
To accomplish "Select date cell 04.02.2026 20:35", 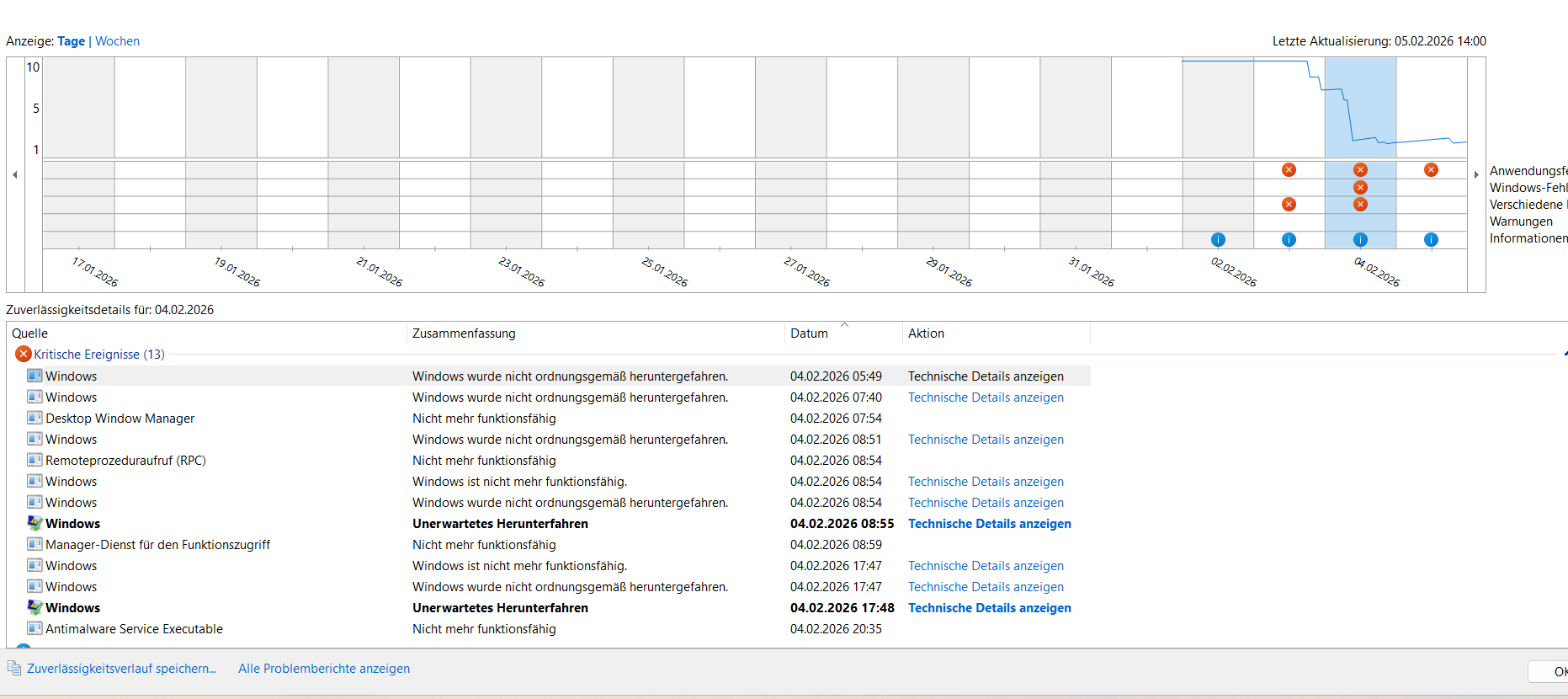I will tap(836, 629).
